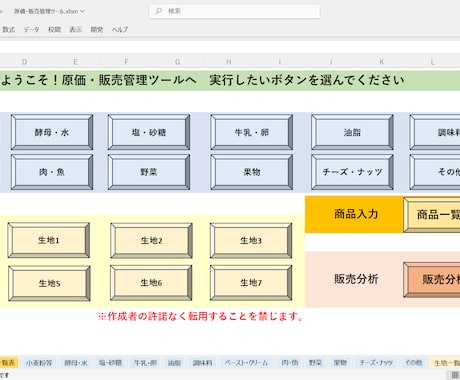This screenshot has width=460, height=380.
Task: Click the 商品一覧 button
Action: [432, 215]
